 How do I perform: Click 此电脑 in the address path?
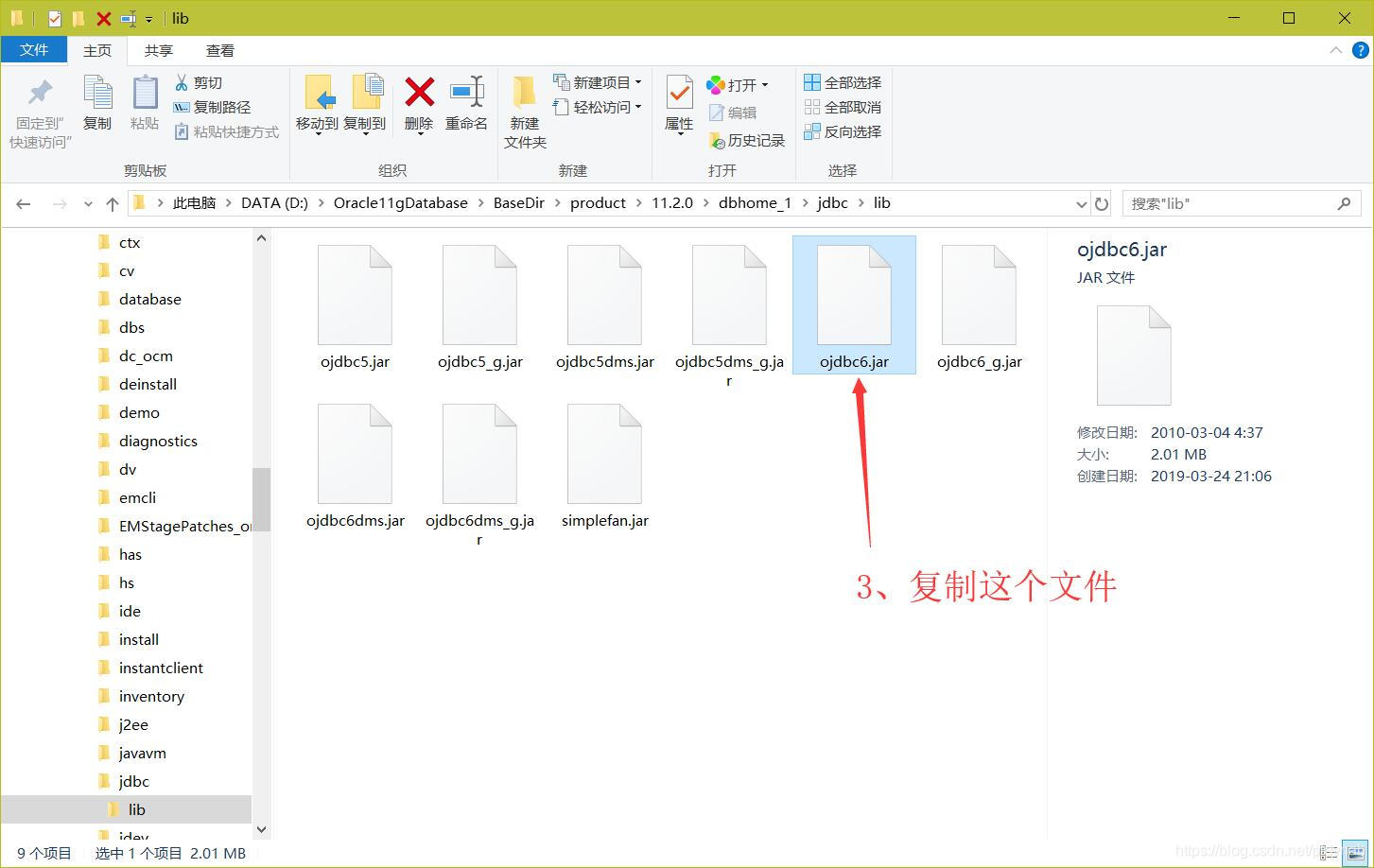pyautogui.click(x=194, y=203)
